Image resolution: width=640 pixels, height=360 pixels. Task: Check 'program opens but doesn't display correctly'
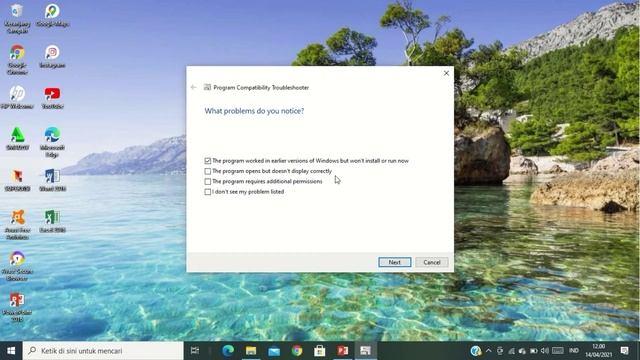[207, 171]
